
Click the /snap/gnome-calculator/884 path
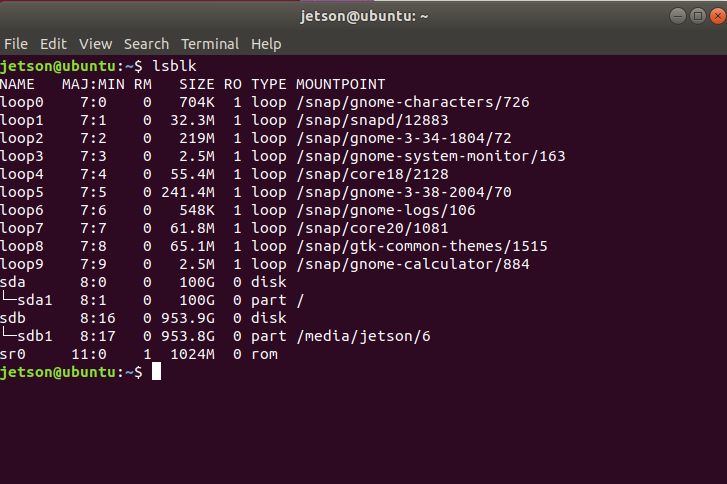pyautogui.click(x=412, y=264)
